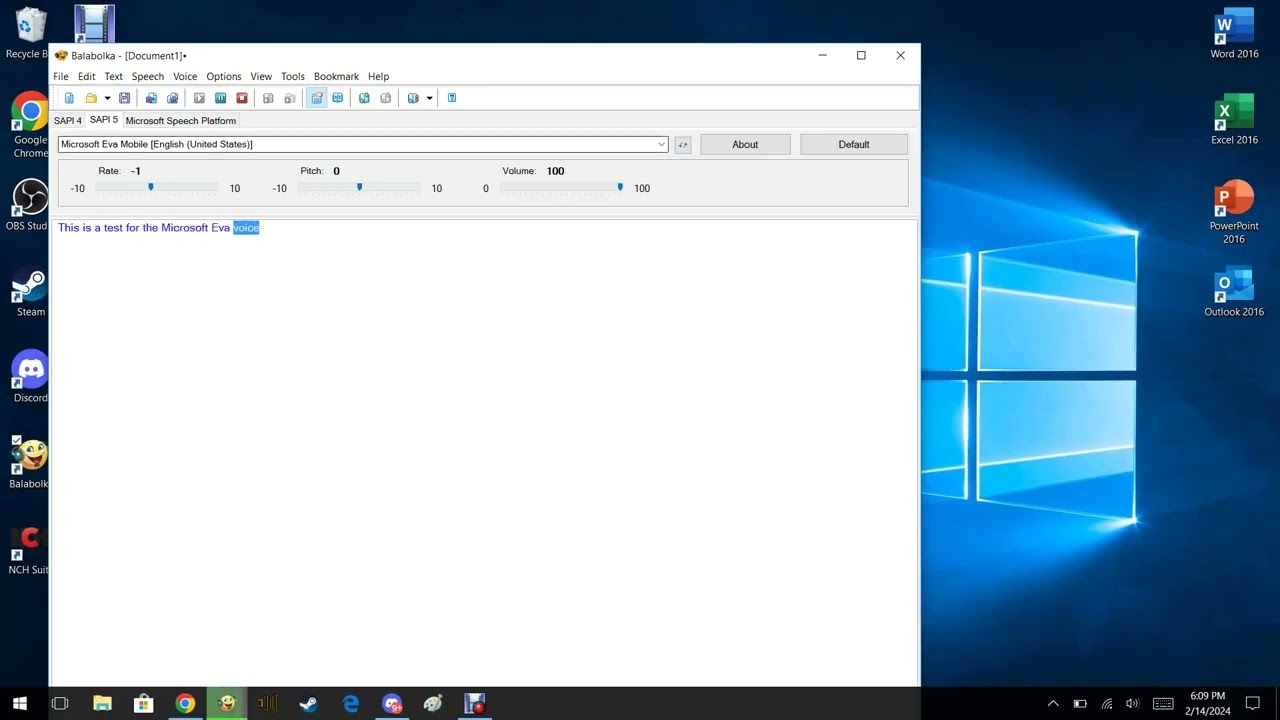Open the Options menu
The image size is (1280, 720).
pos(224,76)
